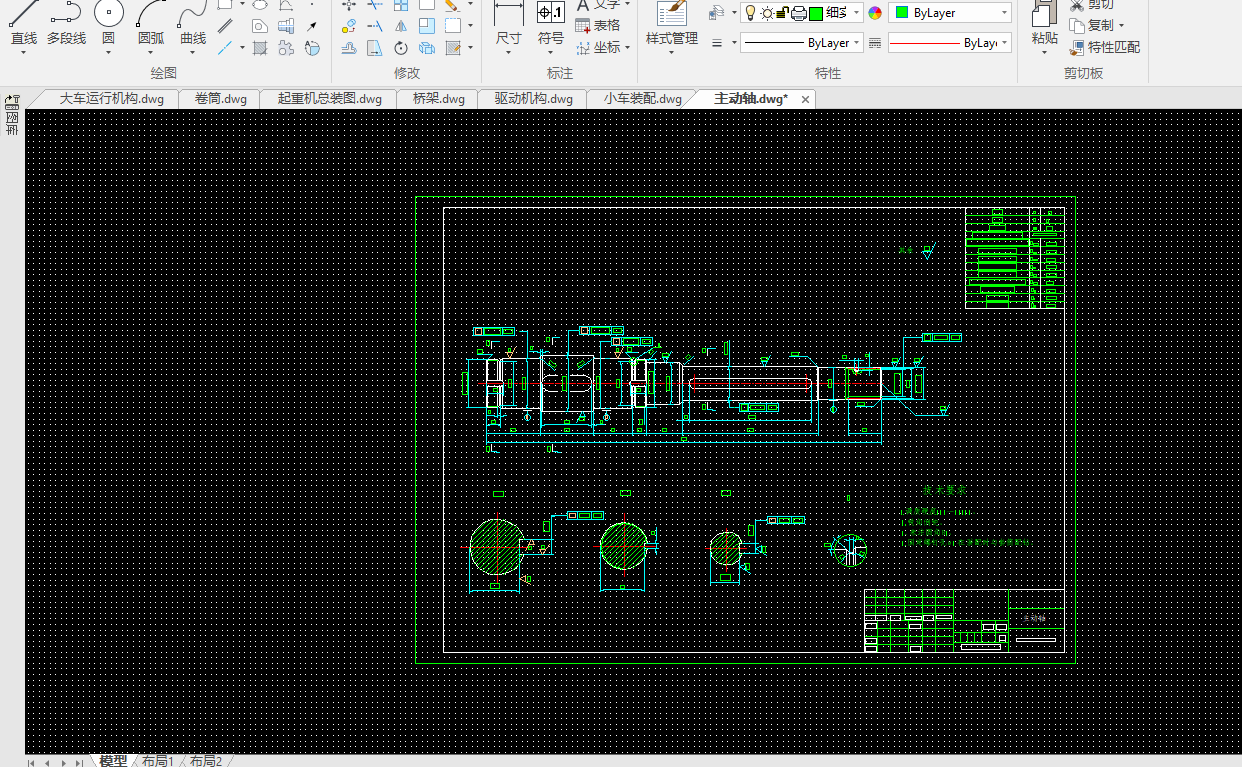Click the 特性匹配 (Match Properties) button

[1105, 47]
